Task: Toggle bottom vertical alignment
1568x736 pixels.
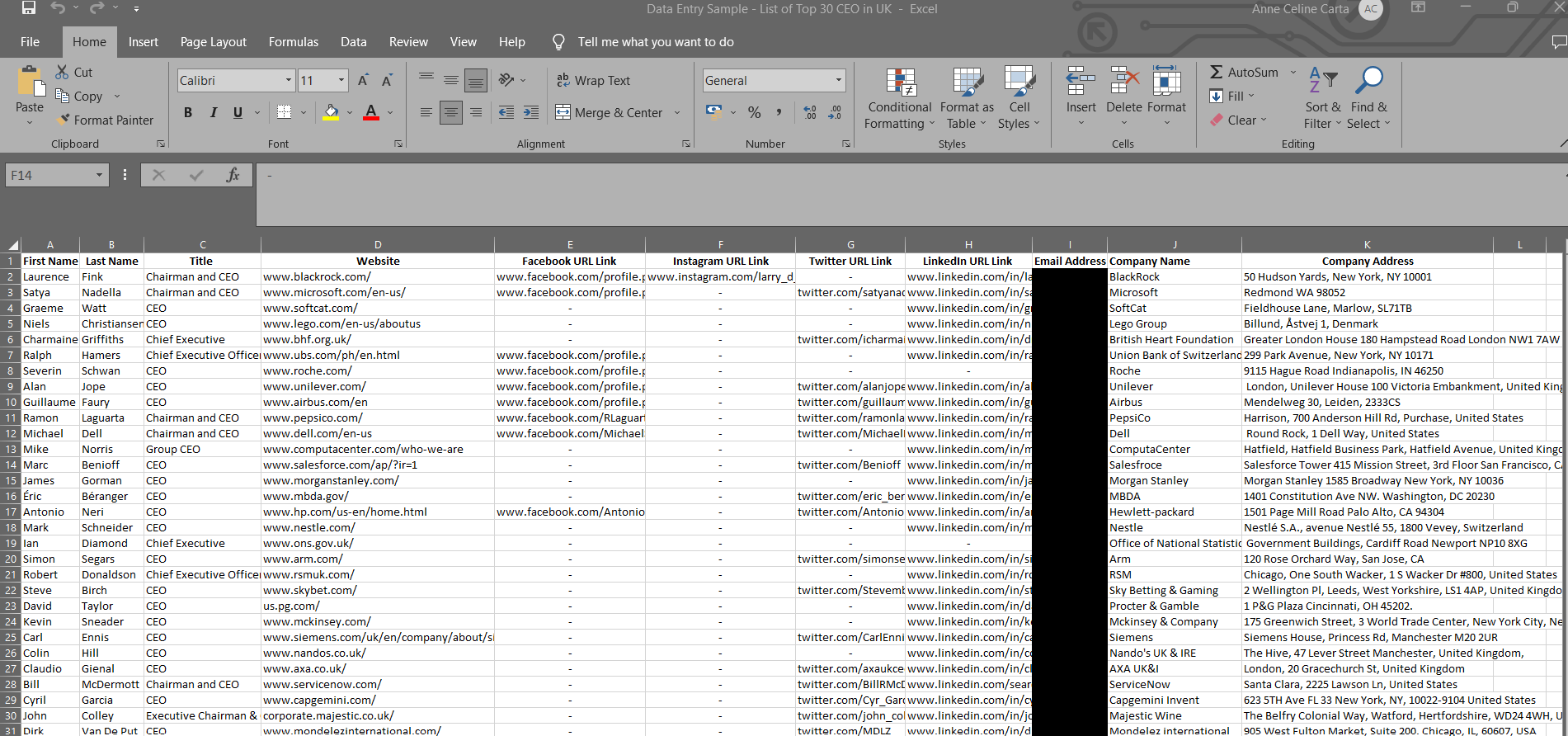Action: [476, 80]
